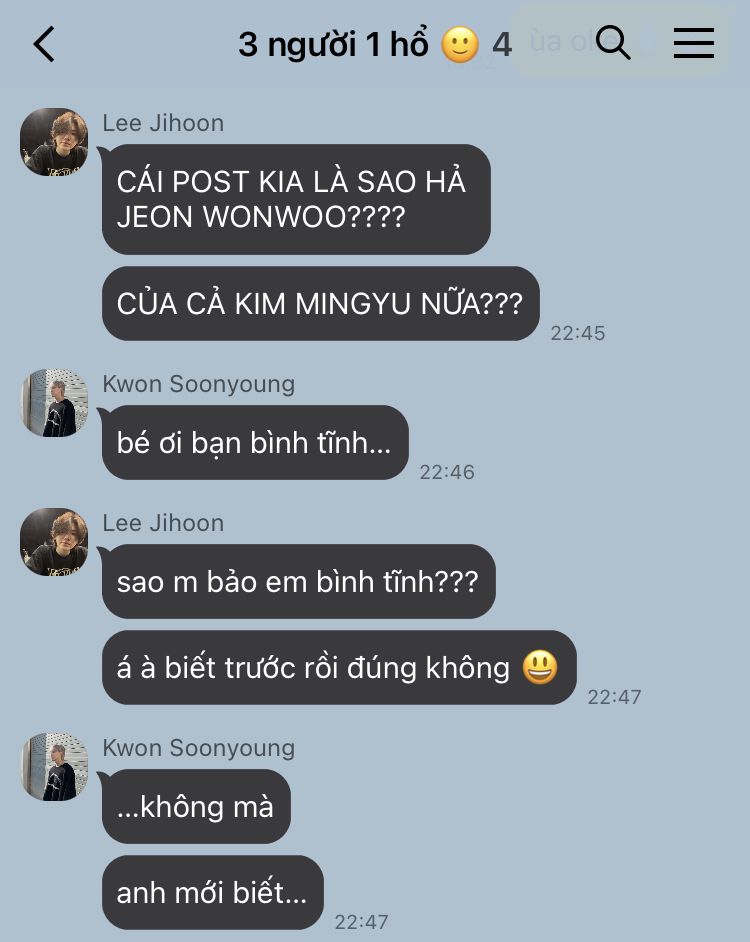Open Lee Jihoon's second profile picture

[54, 542]
